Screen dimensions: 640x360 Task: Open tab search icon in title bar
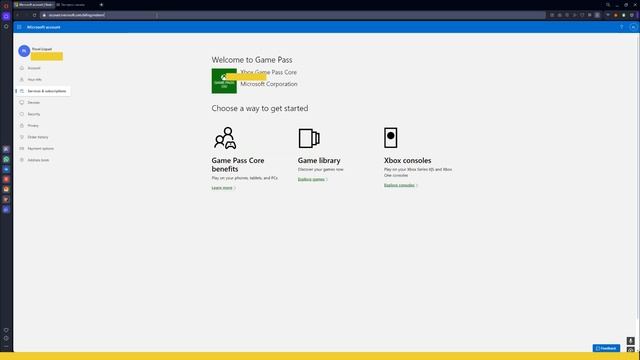tap(608, 5)
